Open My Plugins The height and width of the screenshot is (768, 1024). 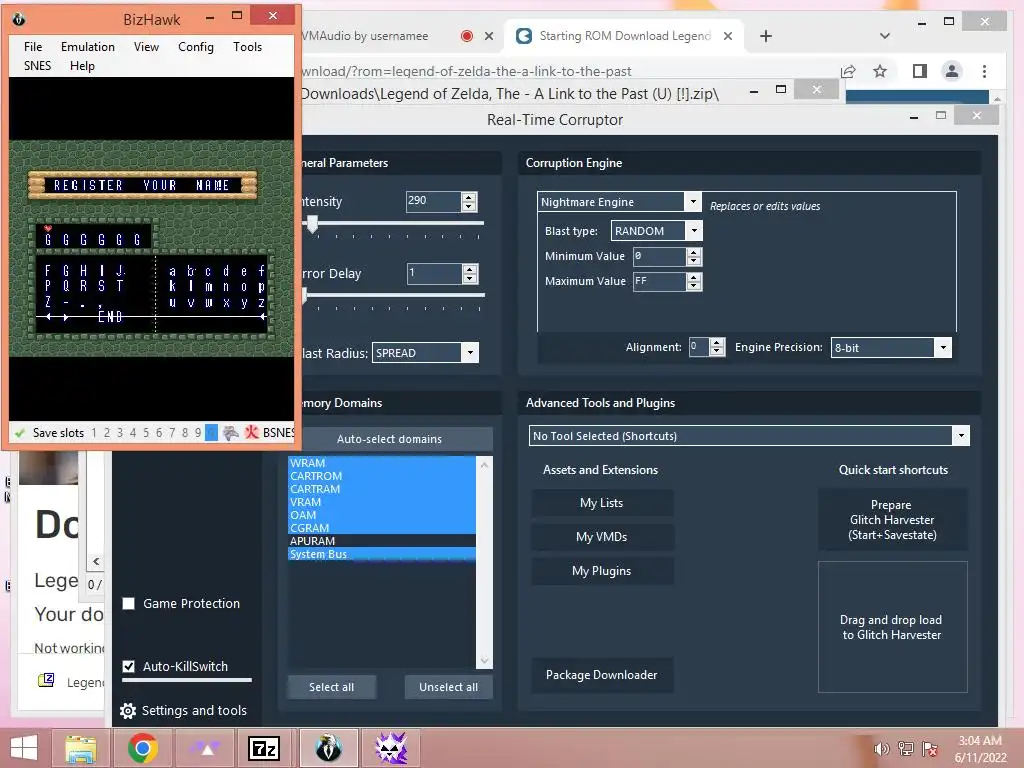tap(601, 571)
